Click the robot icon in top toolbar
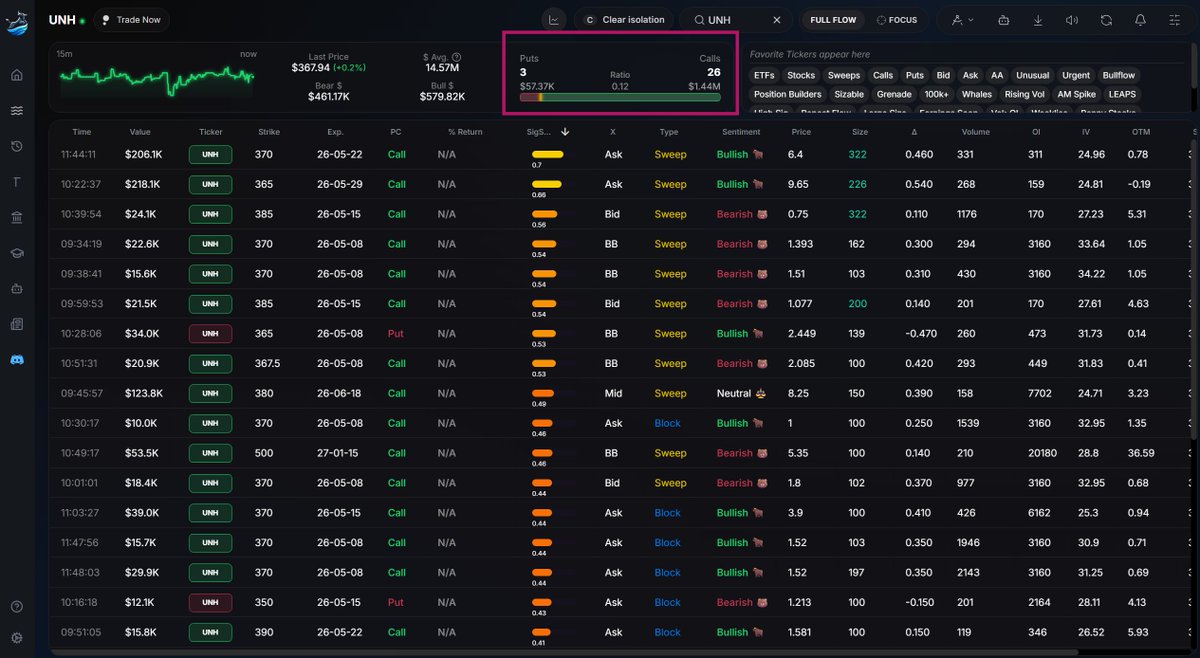This screenshot has width=1200, height=658. (x=1004, y=20)
